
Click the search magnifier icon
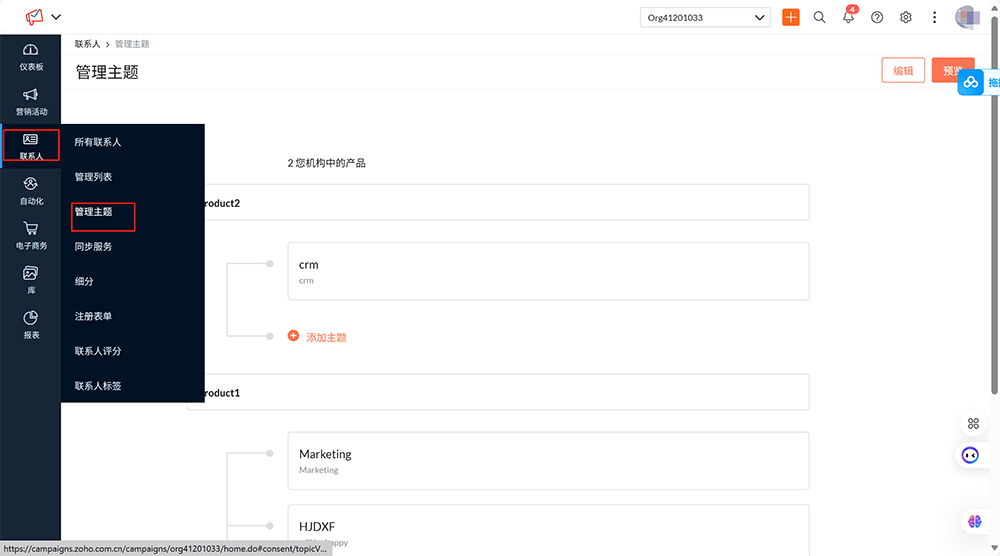click(819, 18)
